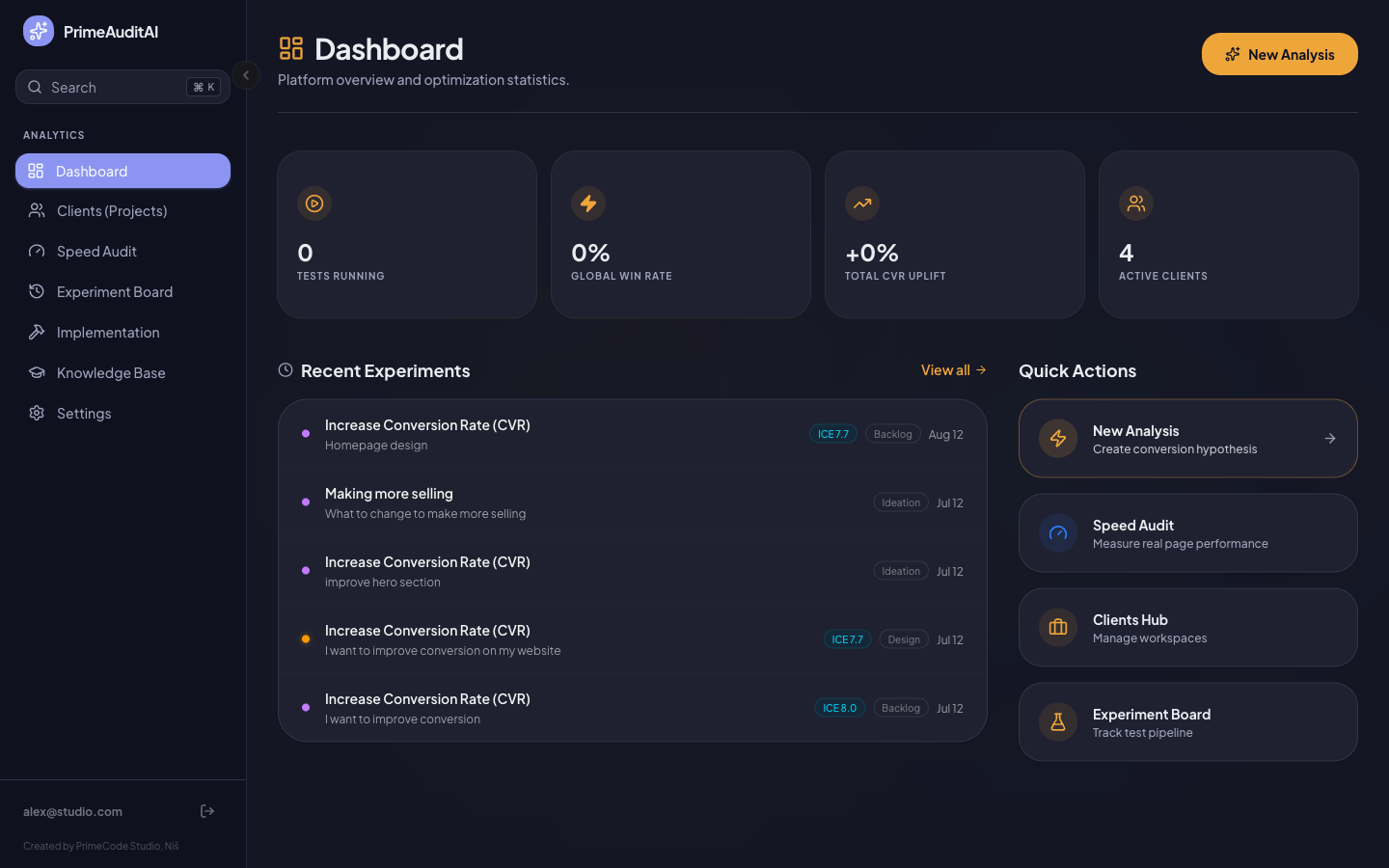Click the Ideation badge on Making more selling
The height and width of the screenshot is (868, 1389).
[x=901, y=502]
